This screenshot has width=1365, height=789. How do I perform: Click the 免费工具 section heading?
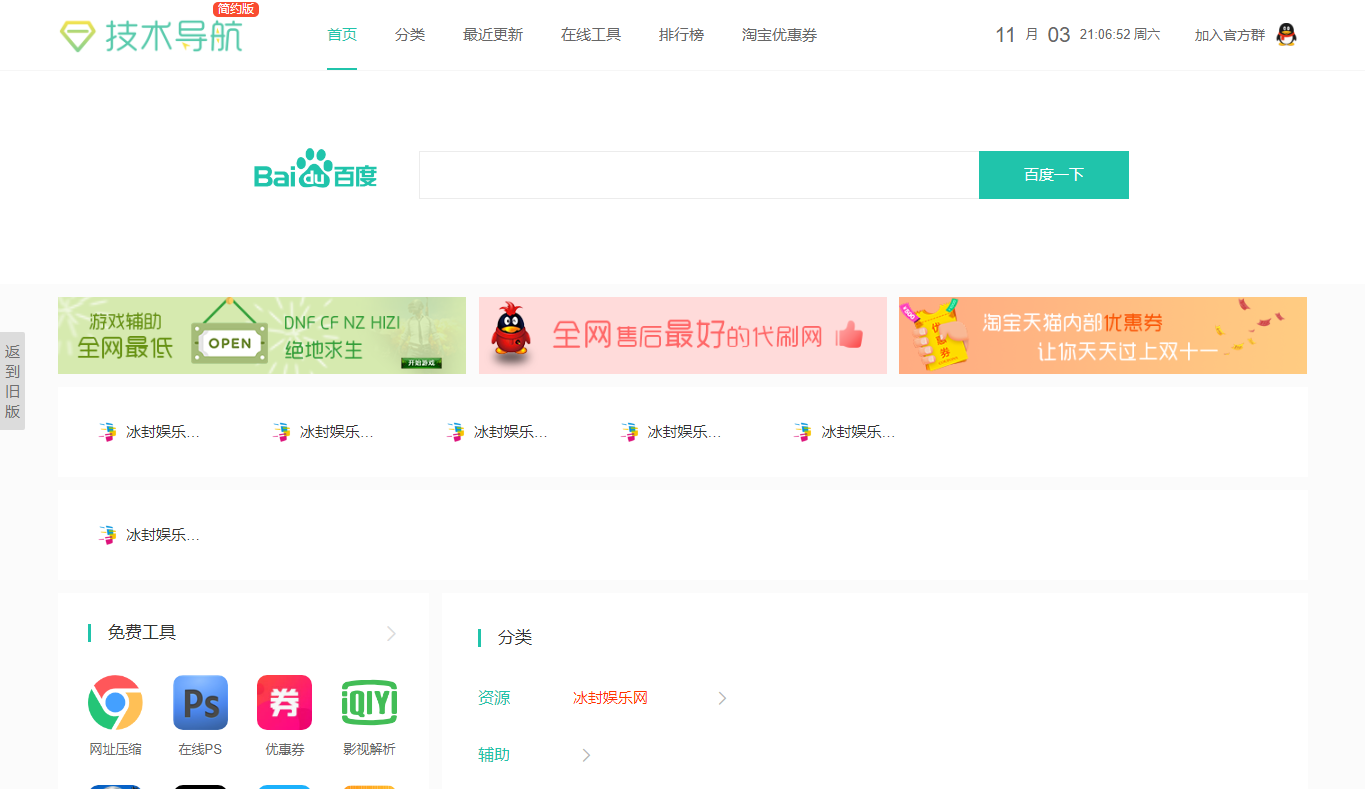pos(142,633)
